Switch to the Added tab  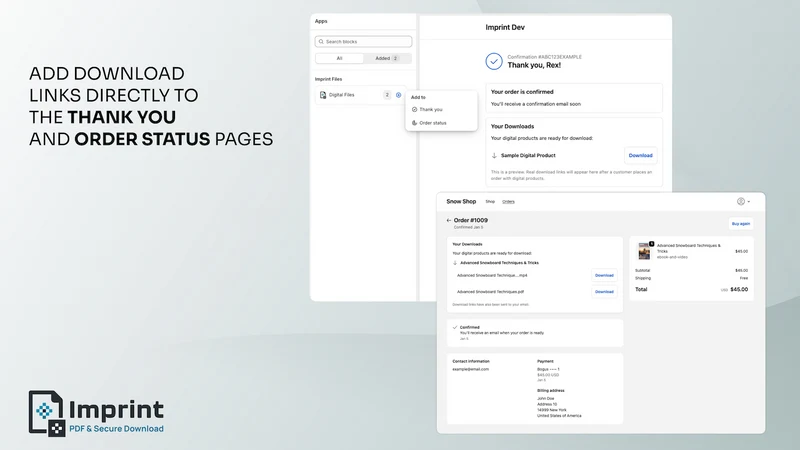pos(387,58)
